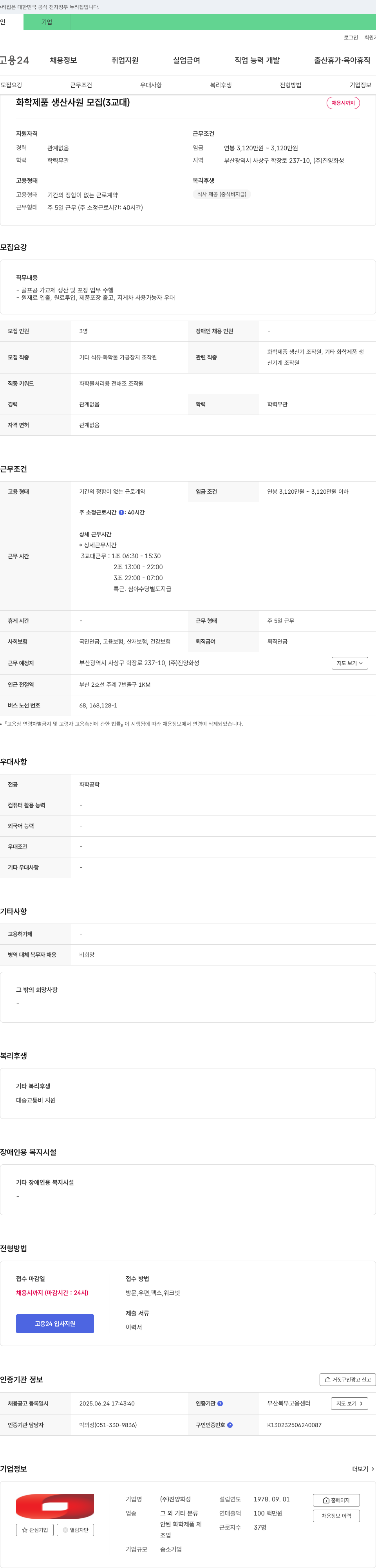
Task: Jump to 모집요강 section tab
Action: [12, 85]
